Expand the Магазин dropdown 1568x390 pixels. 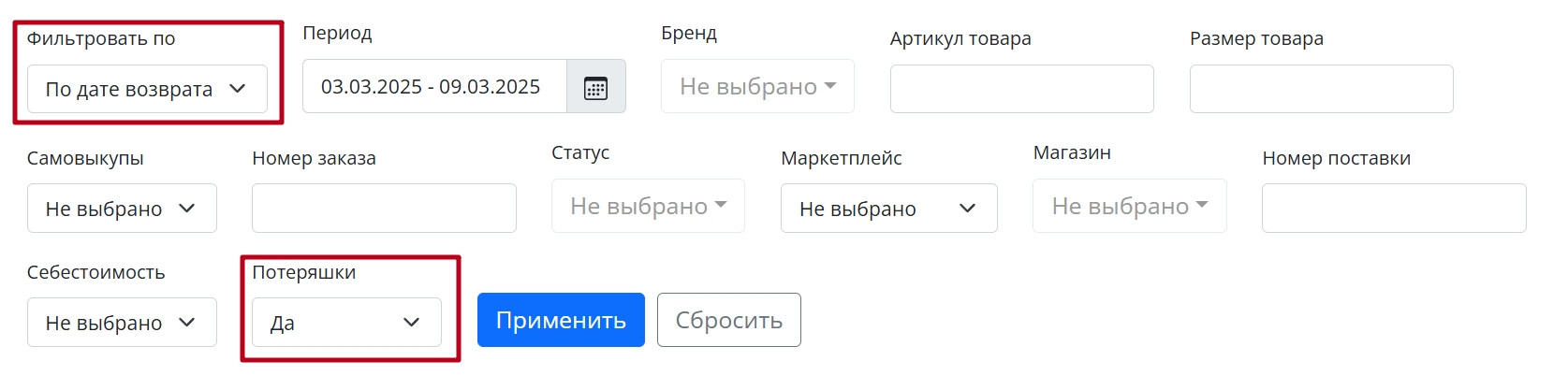[x=1129, y=207]
